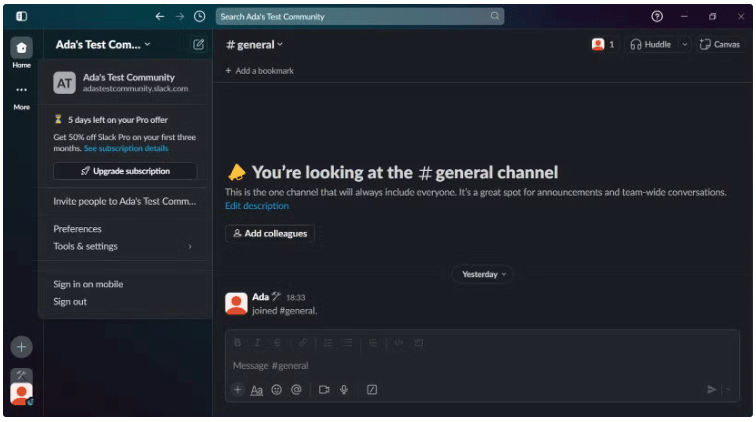
Task: Expand the Tools & settings submenu
Action: [x=123, y=246]
